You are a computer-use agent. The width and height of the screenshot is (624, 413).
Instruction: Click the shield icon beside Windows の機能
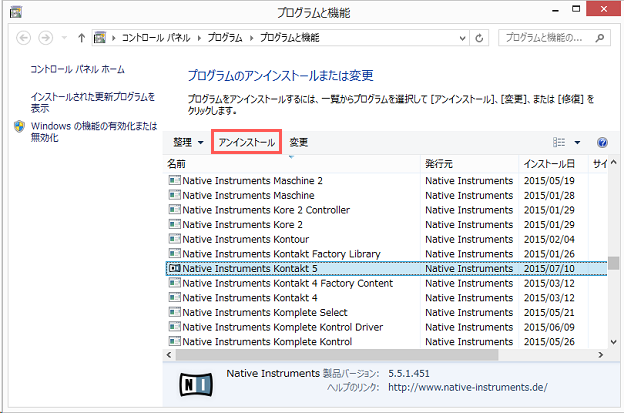click(x=19, y=127)
